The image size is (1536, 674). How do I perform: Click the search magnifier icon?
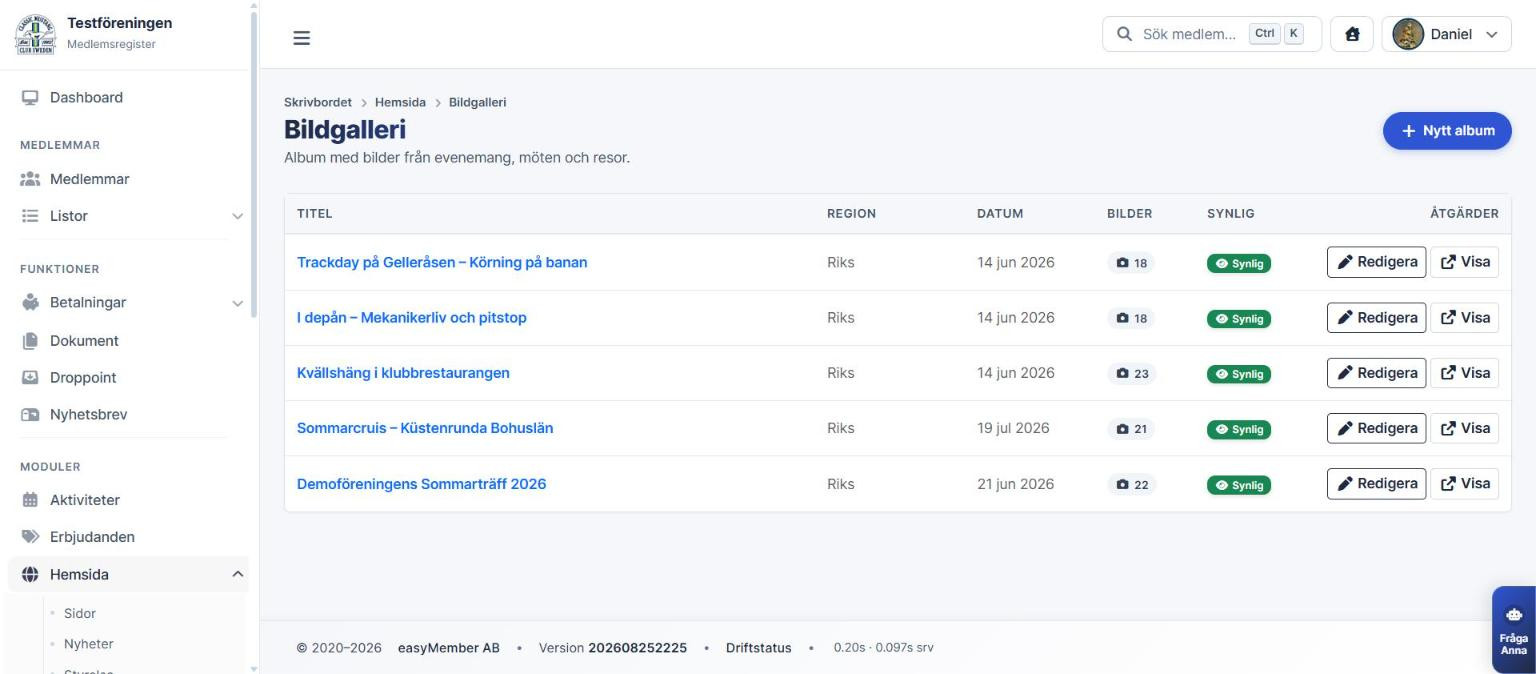pyautogui.click(x=1125, y=34)
